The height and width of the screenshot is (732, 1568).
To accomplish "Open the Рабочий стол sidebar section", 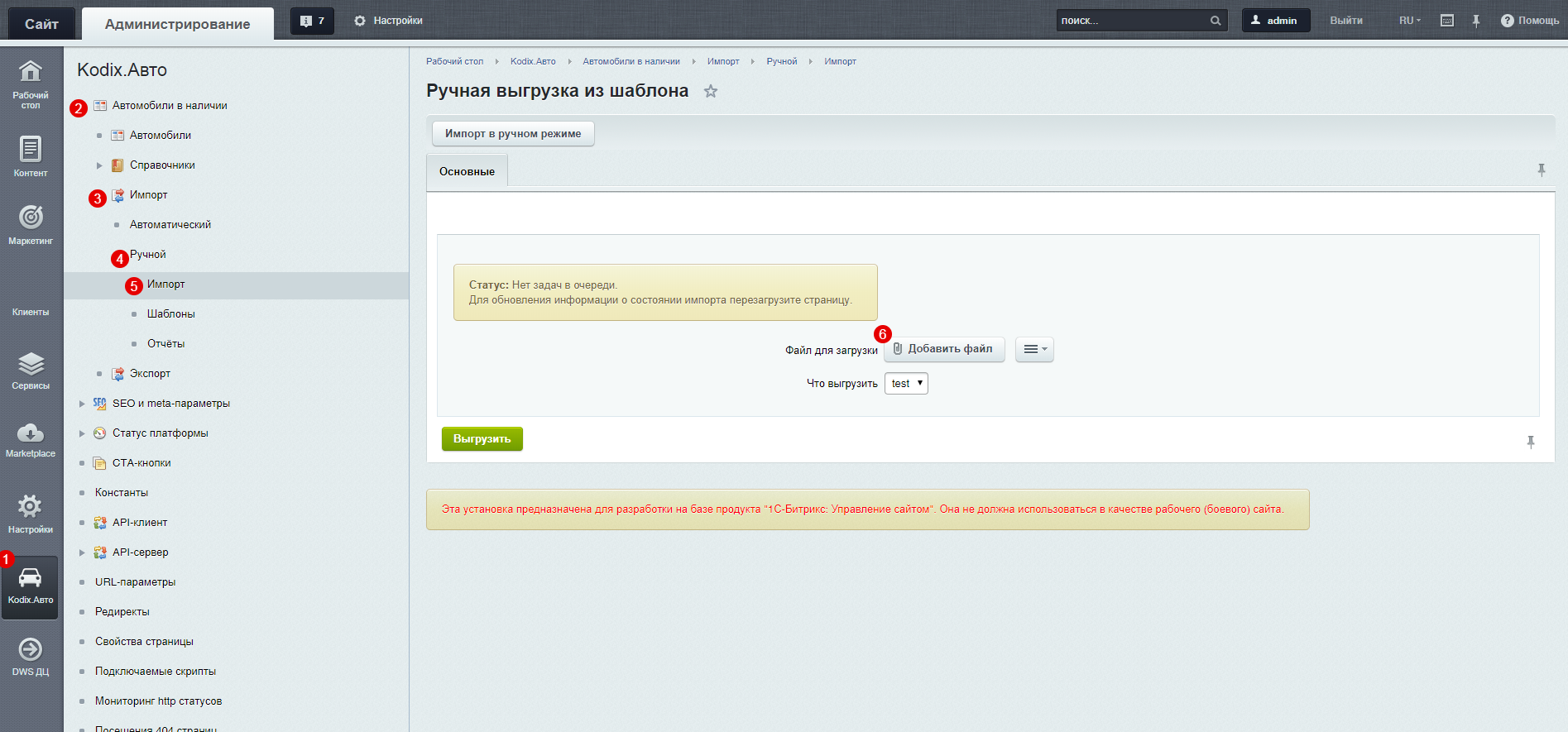I will coord(31,85).
